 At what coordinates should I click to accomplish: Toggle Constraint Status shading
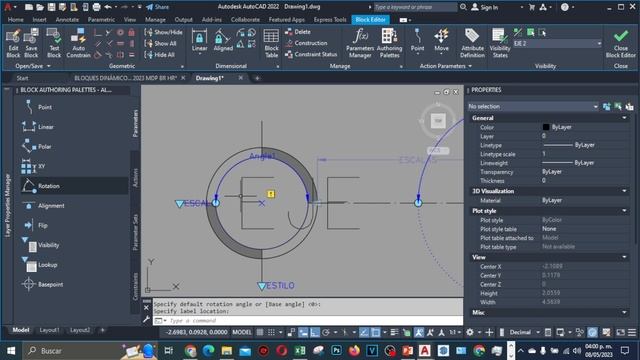311,54
